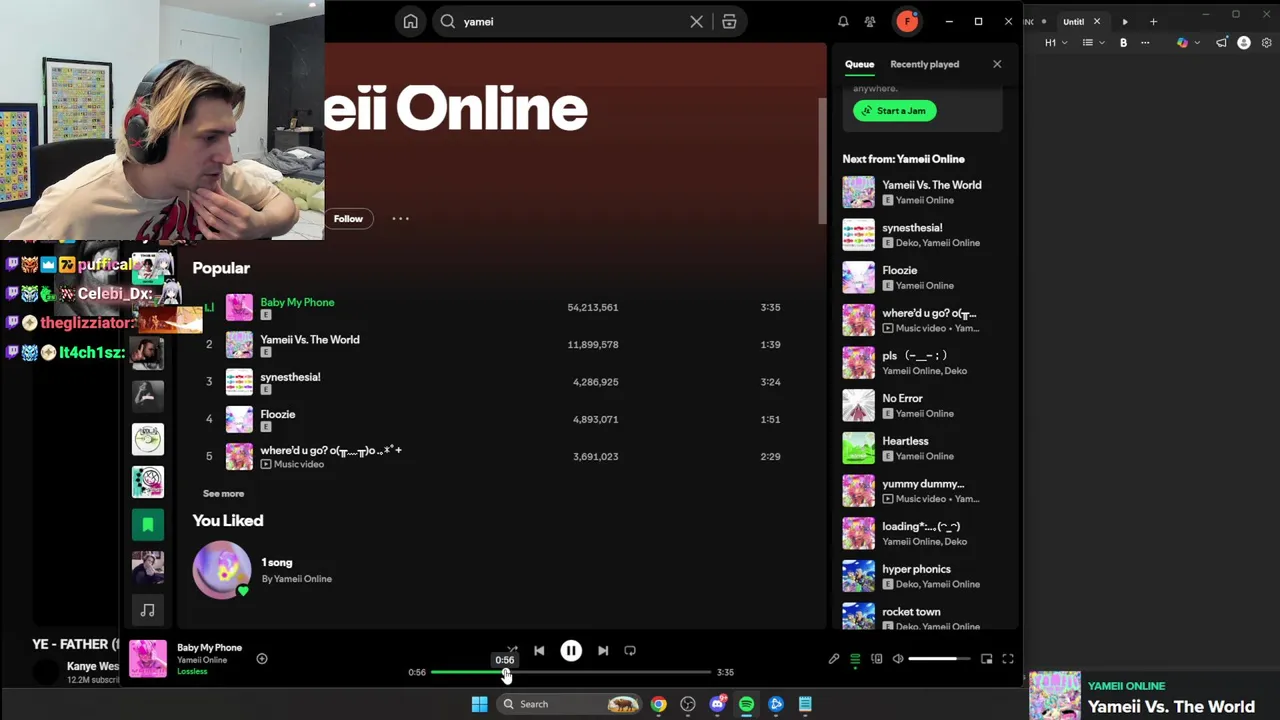The height and width of the screenshot is (720, 1280).
Task: Select hyper phonics in the queue
Action: (x=920, y=576)
